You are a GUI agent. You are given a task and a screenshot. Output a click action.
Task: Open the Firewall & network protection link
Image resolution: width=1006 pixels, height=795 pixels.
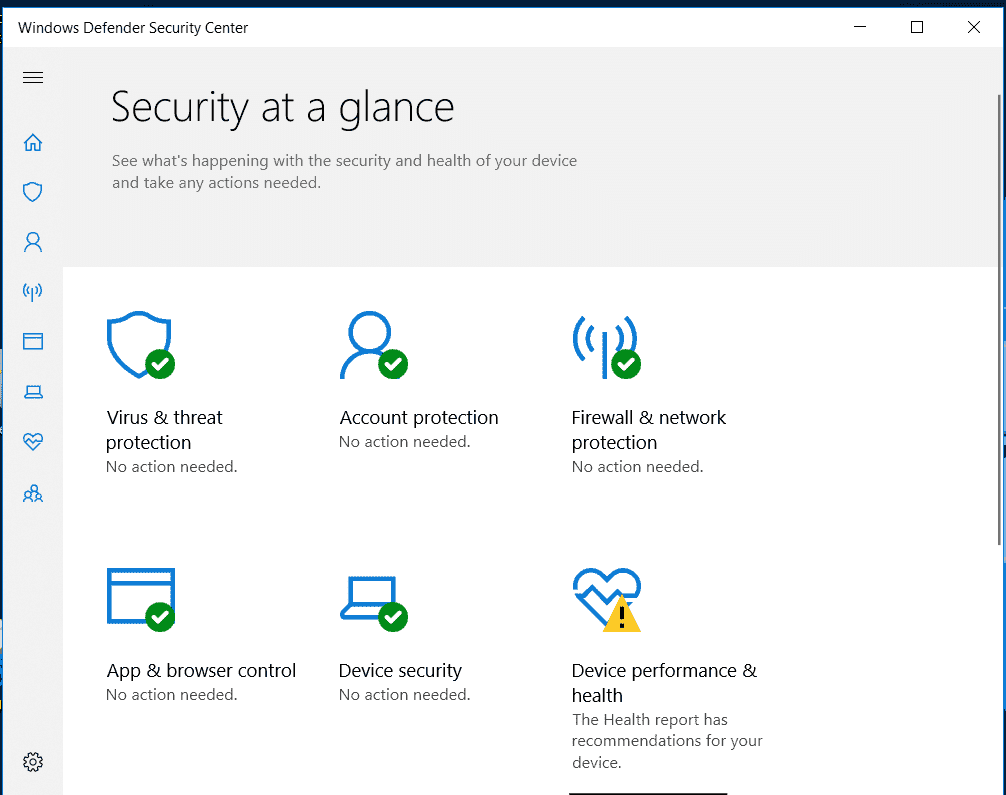649,430
